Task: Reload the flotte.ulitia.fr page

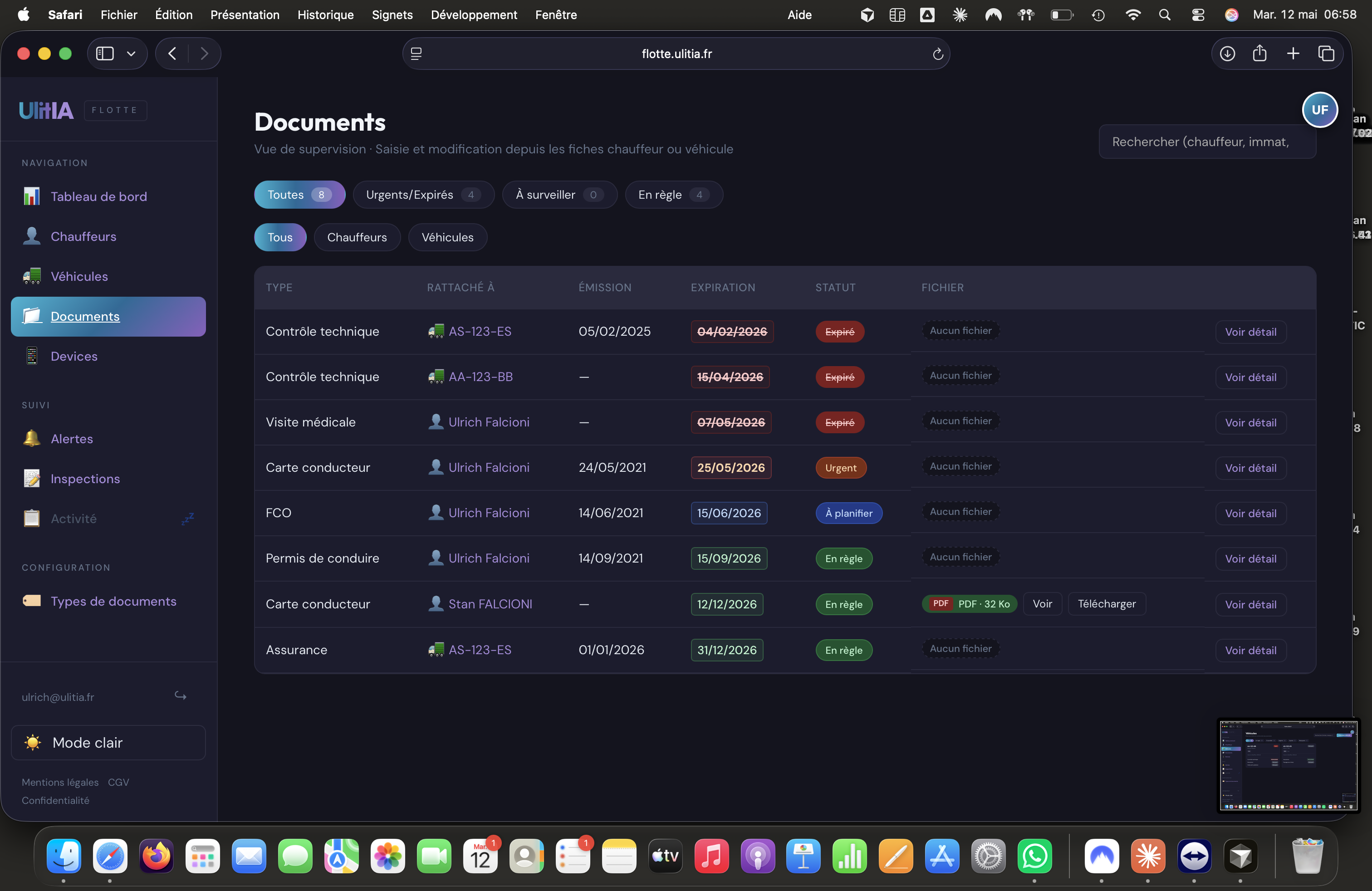Action: pyautogui.click(x=938, y=54)
